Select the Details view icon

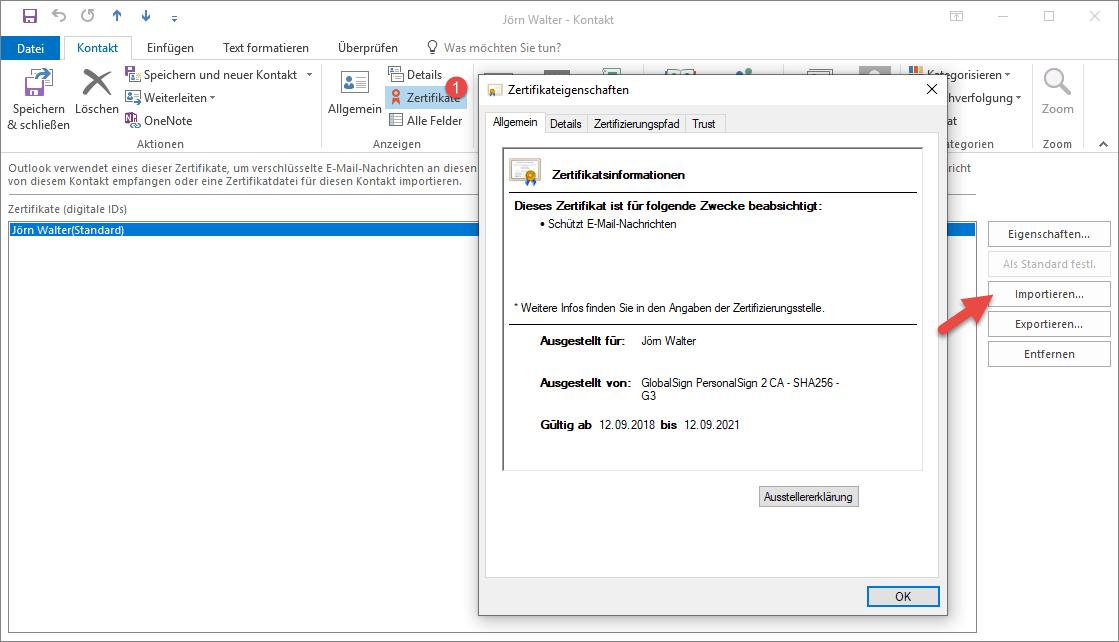(x=396, y=75)
